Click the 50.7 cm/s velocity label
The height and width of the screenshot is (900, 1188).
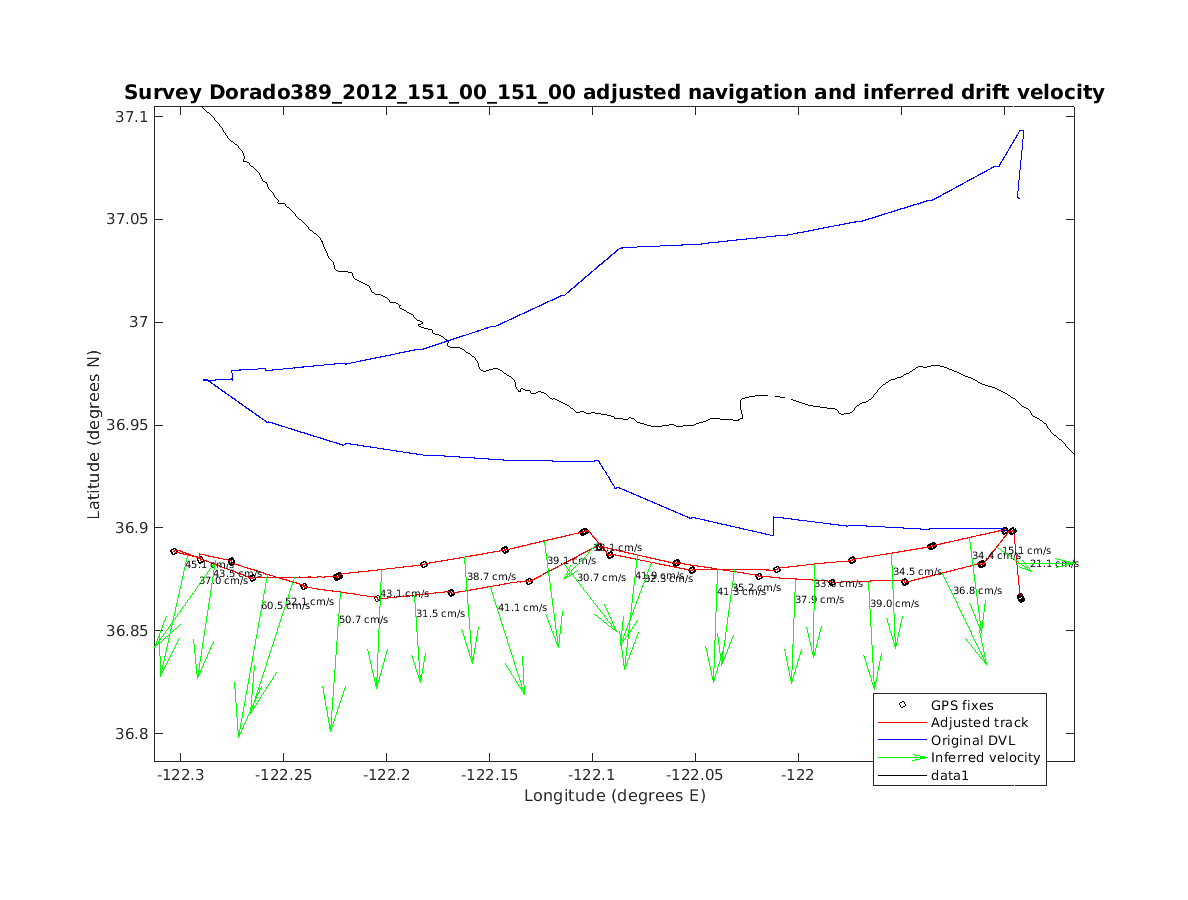point(363,620)
